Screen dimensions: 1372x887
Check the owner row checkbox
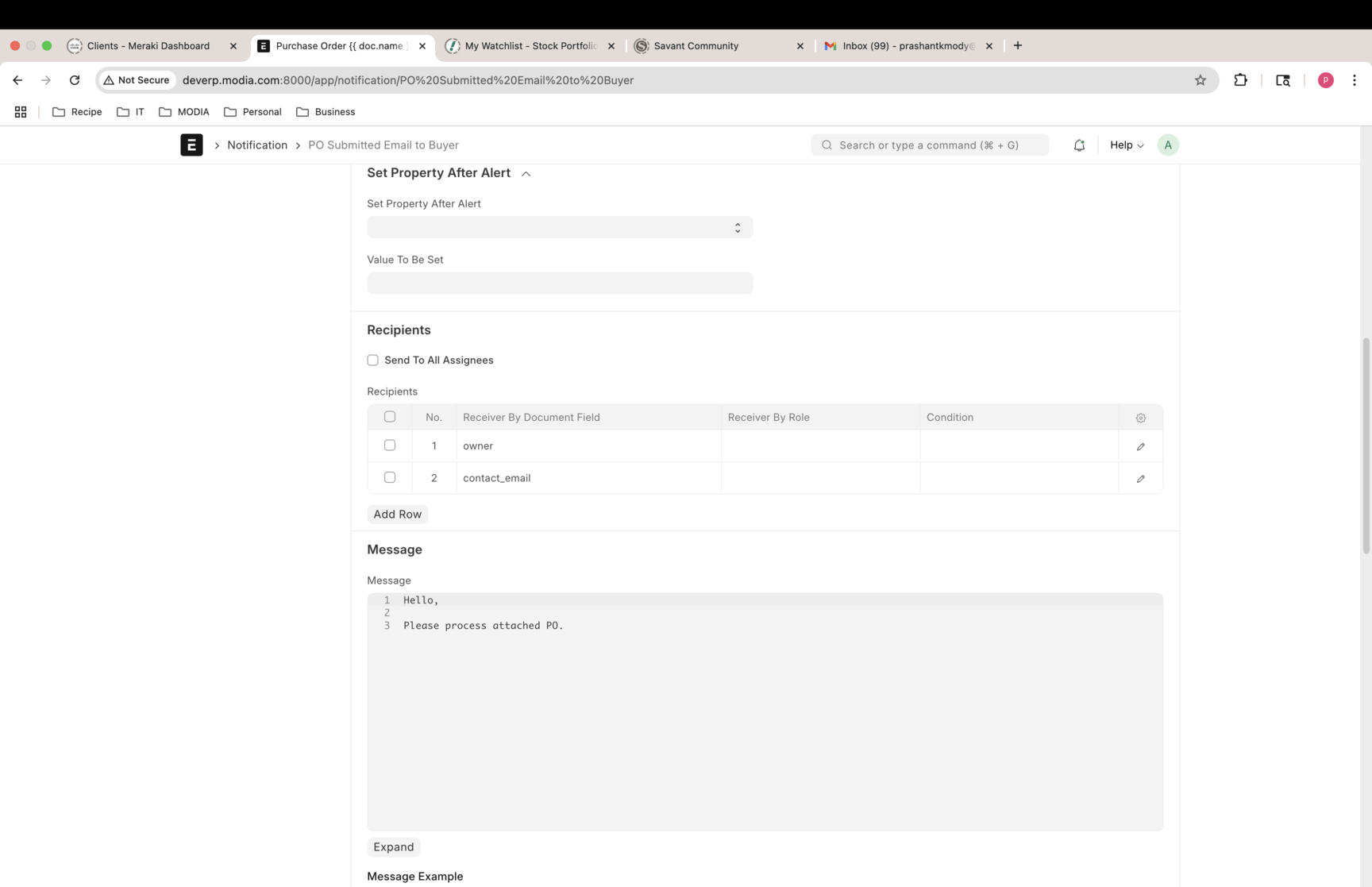(x=390, y=445)
